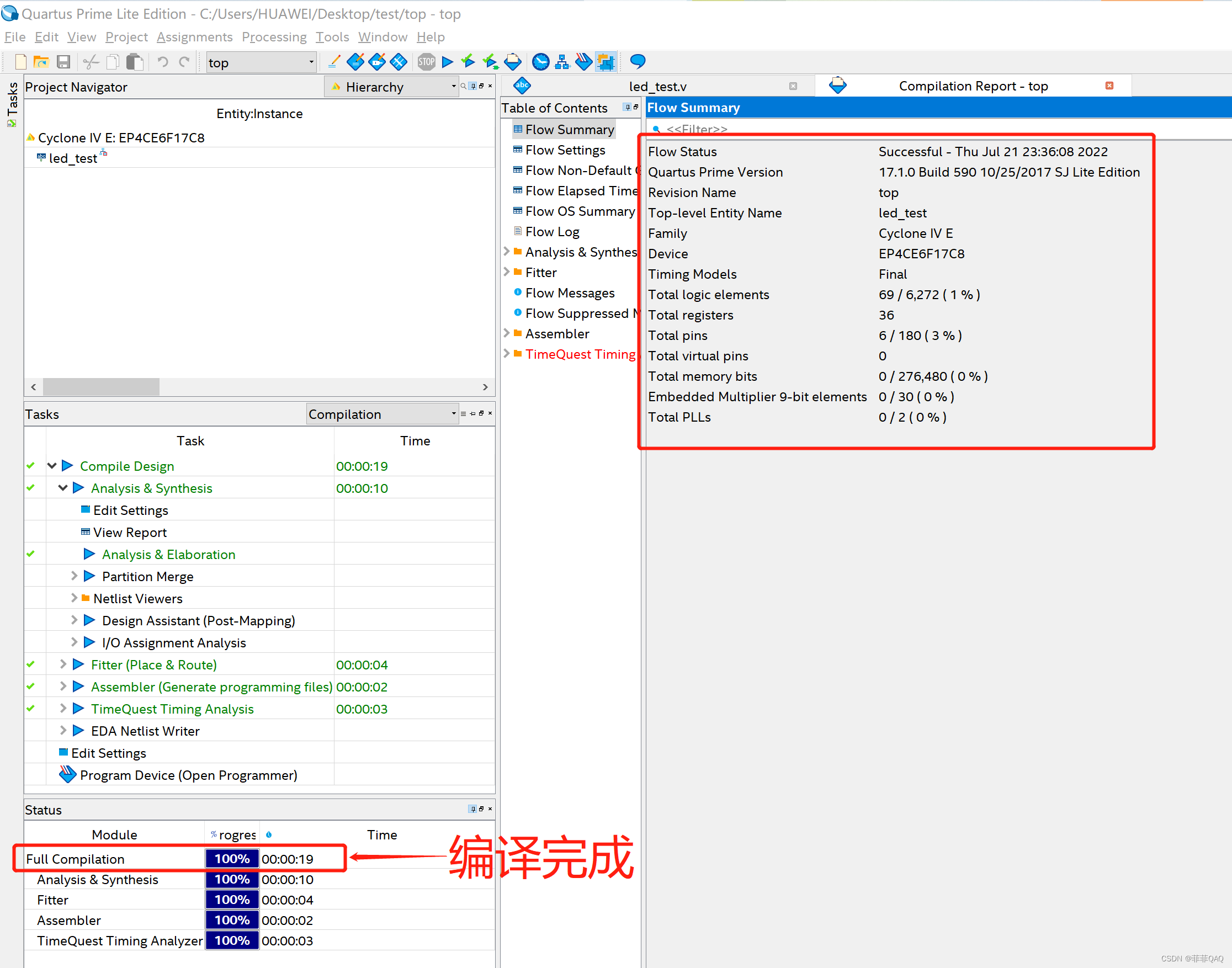The image size is (1232, 968).
Task: Start Analysis & Synthesis toolbar icon
Action: [x=468, y=62]
